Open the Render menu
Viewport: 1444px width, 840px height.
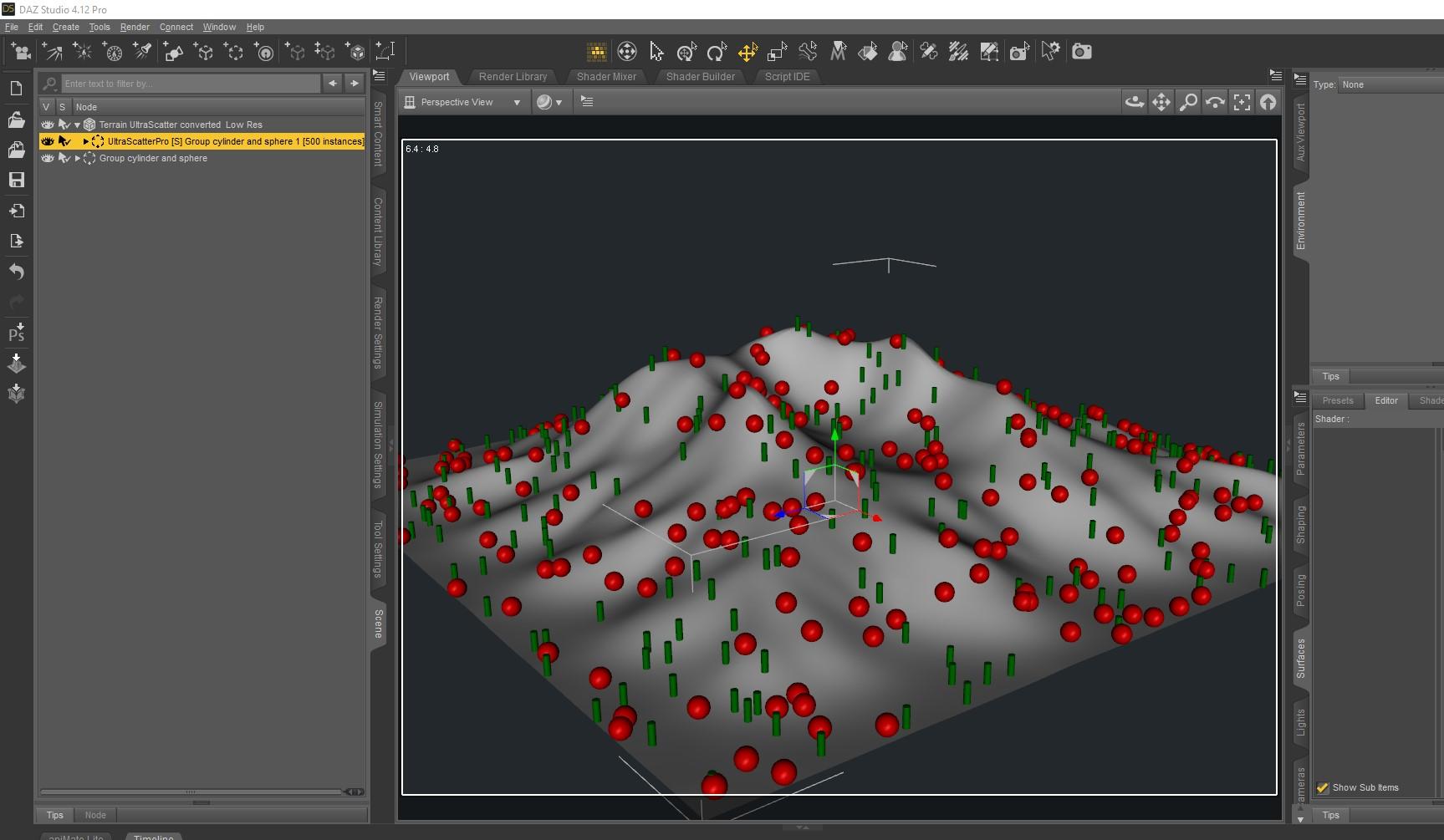tap(134, 27)
